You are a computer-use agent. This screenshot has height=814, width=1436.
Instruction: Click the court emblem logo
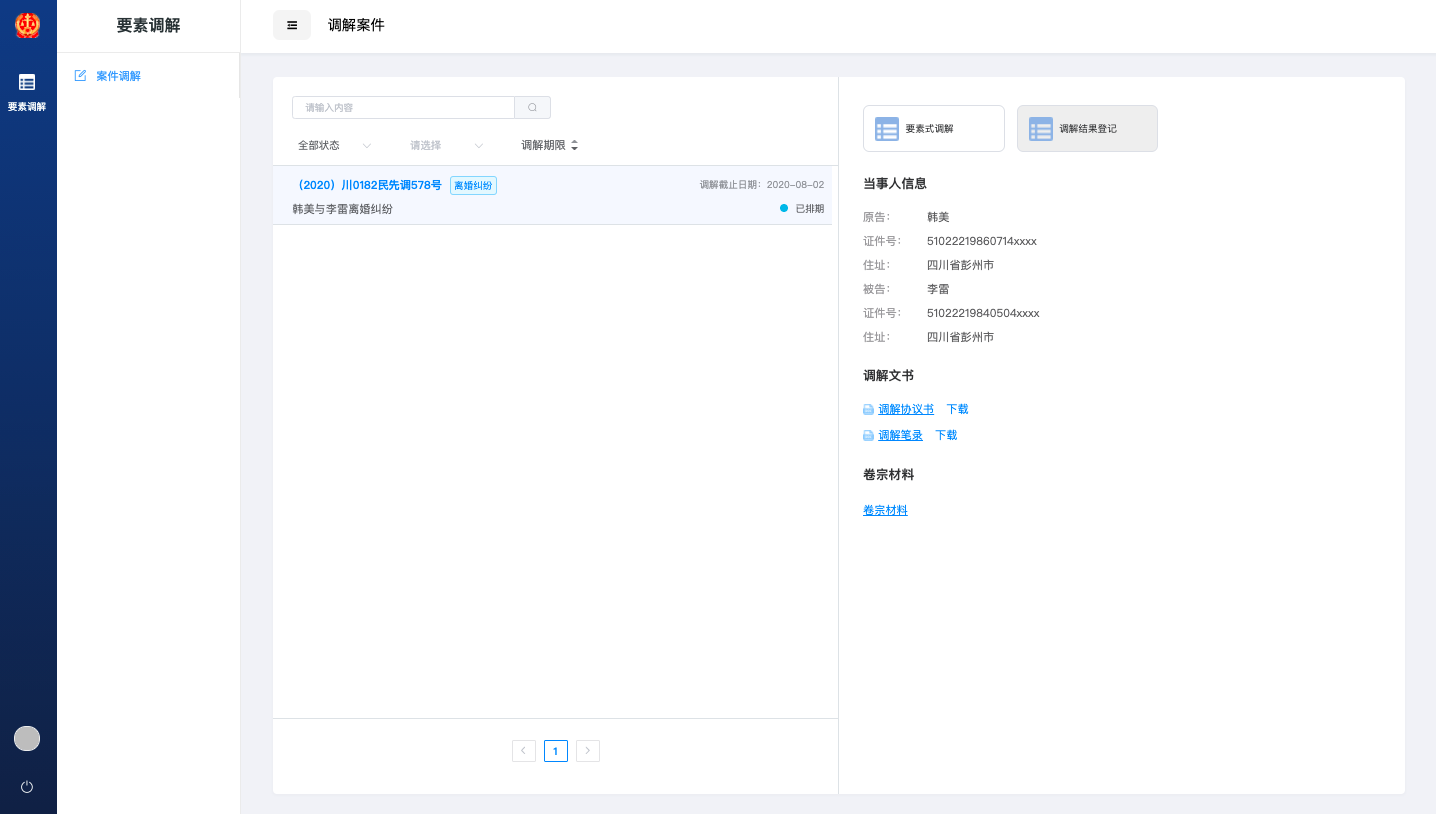click(27, 25)
